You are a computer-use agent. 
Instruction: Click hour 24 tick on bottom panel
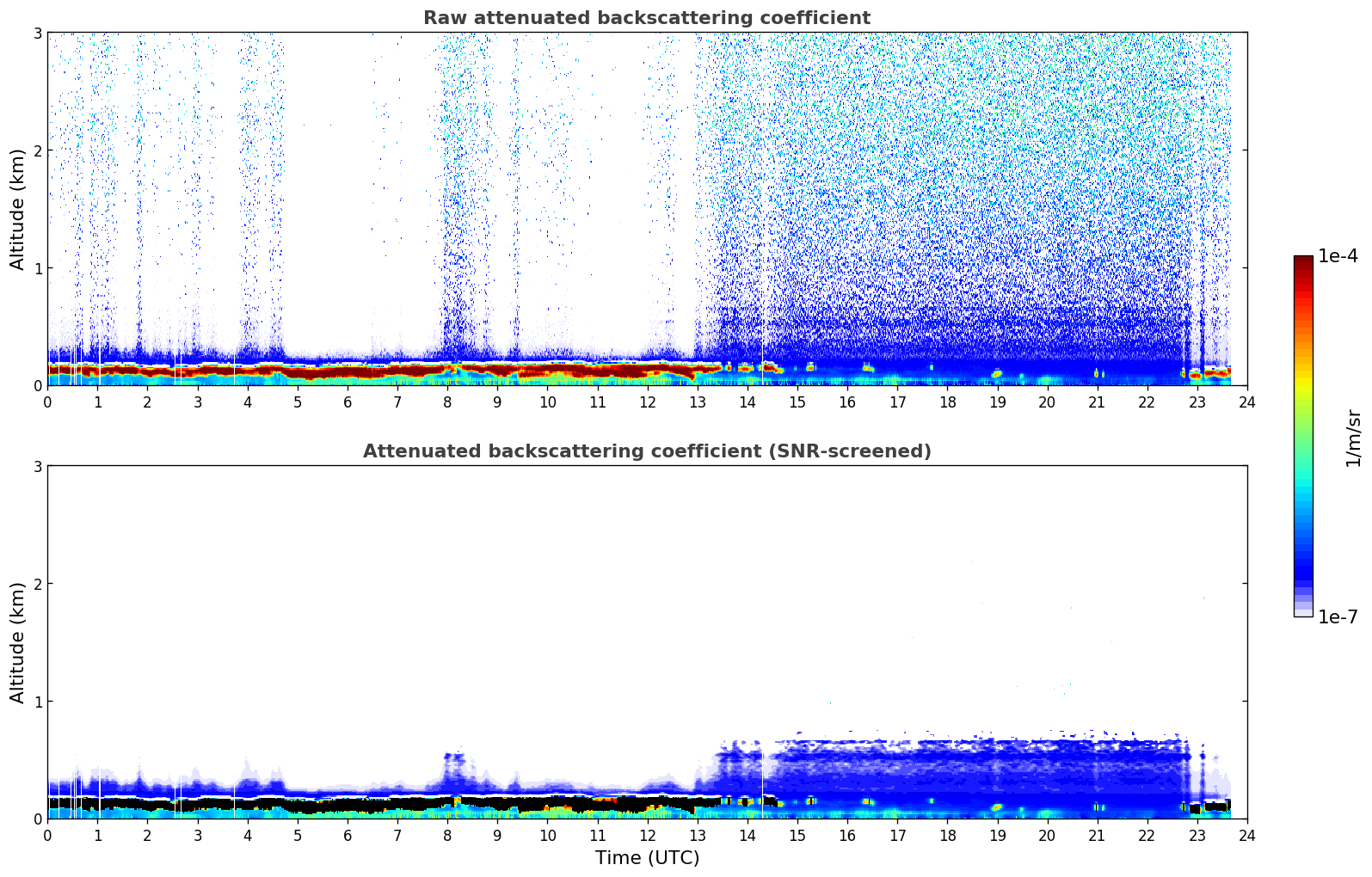pyautogui.click(x=1246, y=835)
